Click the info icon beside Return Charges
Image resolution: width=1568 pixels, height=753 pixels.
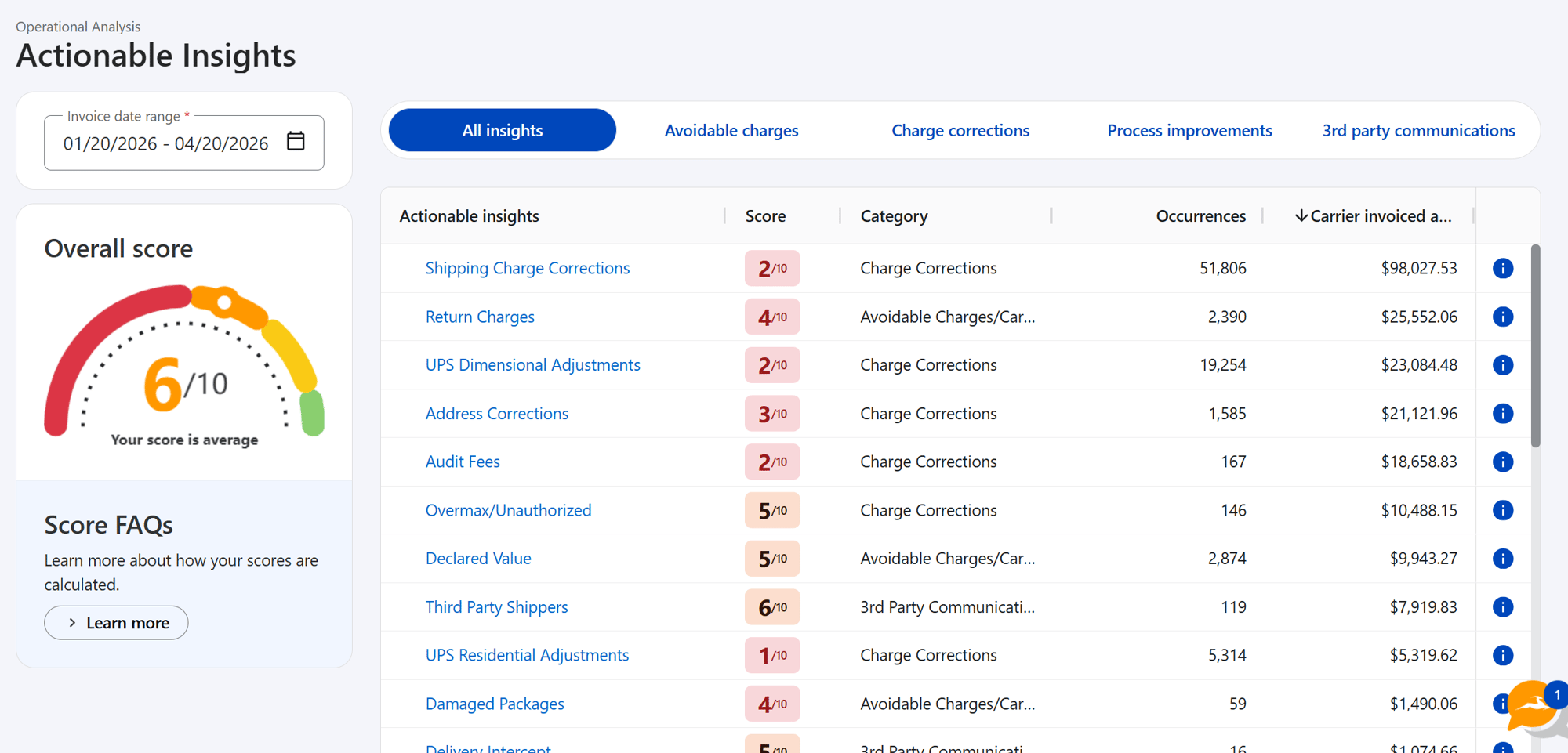[1503, 317]
